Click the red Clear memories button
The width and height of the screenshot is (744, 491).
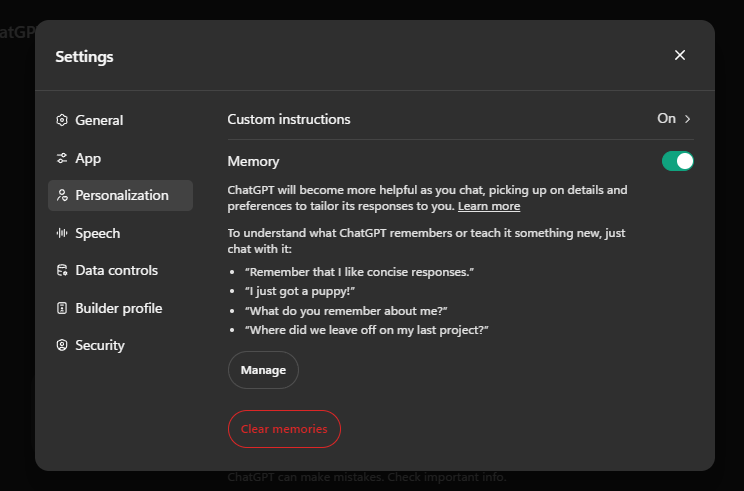coord(284,429)
